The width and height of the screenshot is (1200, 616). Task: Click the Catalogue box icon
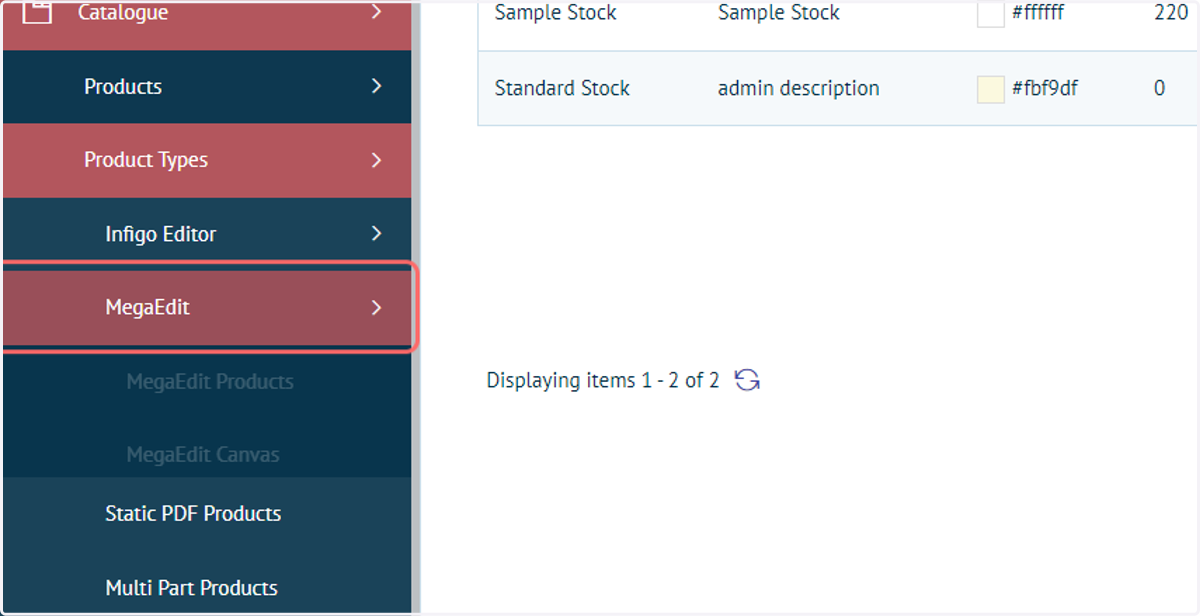click(x=37, y=12)
